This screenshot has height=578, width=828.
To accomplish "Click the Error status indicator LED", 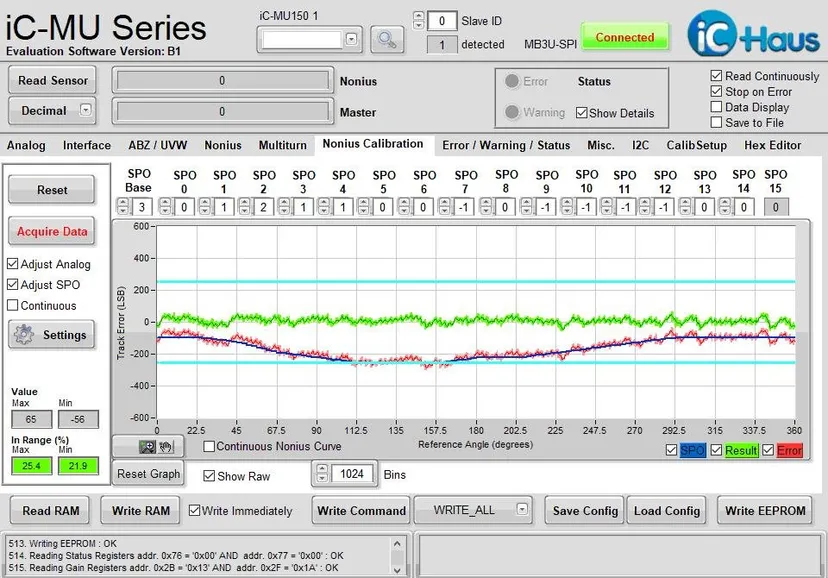I will coord(512,81).
